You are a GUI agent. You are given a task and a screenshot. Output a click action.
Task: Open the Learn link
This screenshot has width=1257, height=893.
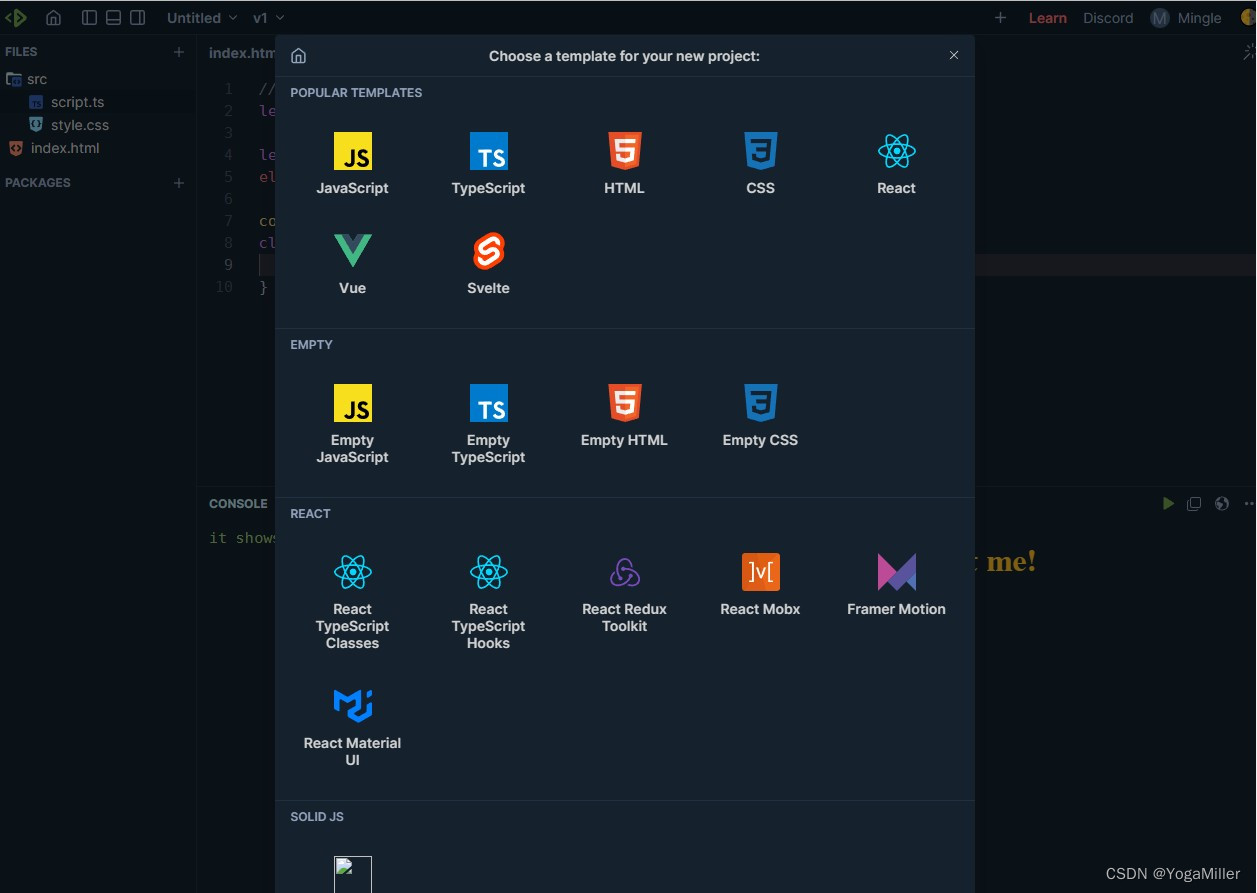pyautogui.click(x=1047, y=18)
